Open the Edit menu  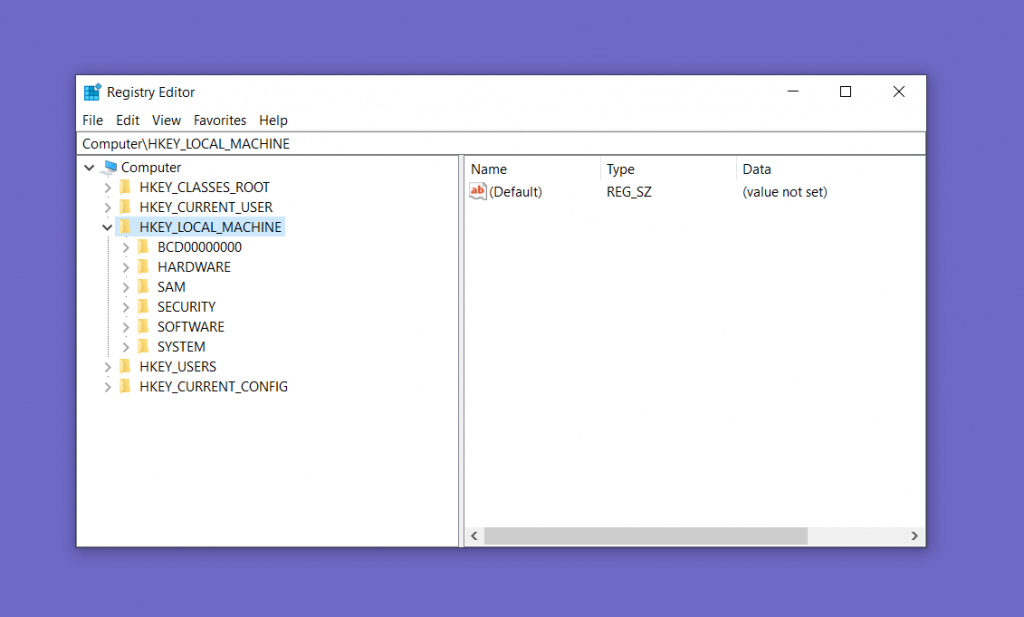pos(127,120)
